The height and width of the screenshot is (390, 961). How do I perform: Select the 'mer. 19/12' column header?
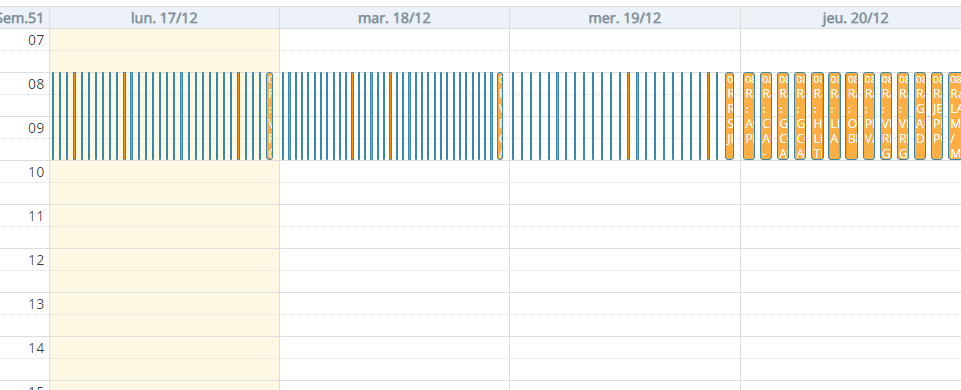[x=625, y=18]
